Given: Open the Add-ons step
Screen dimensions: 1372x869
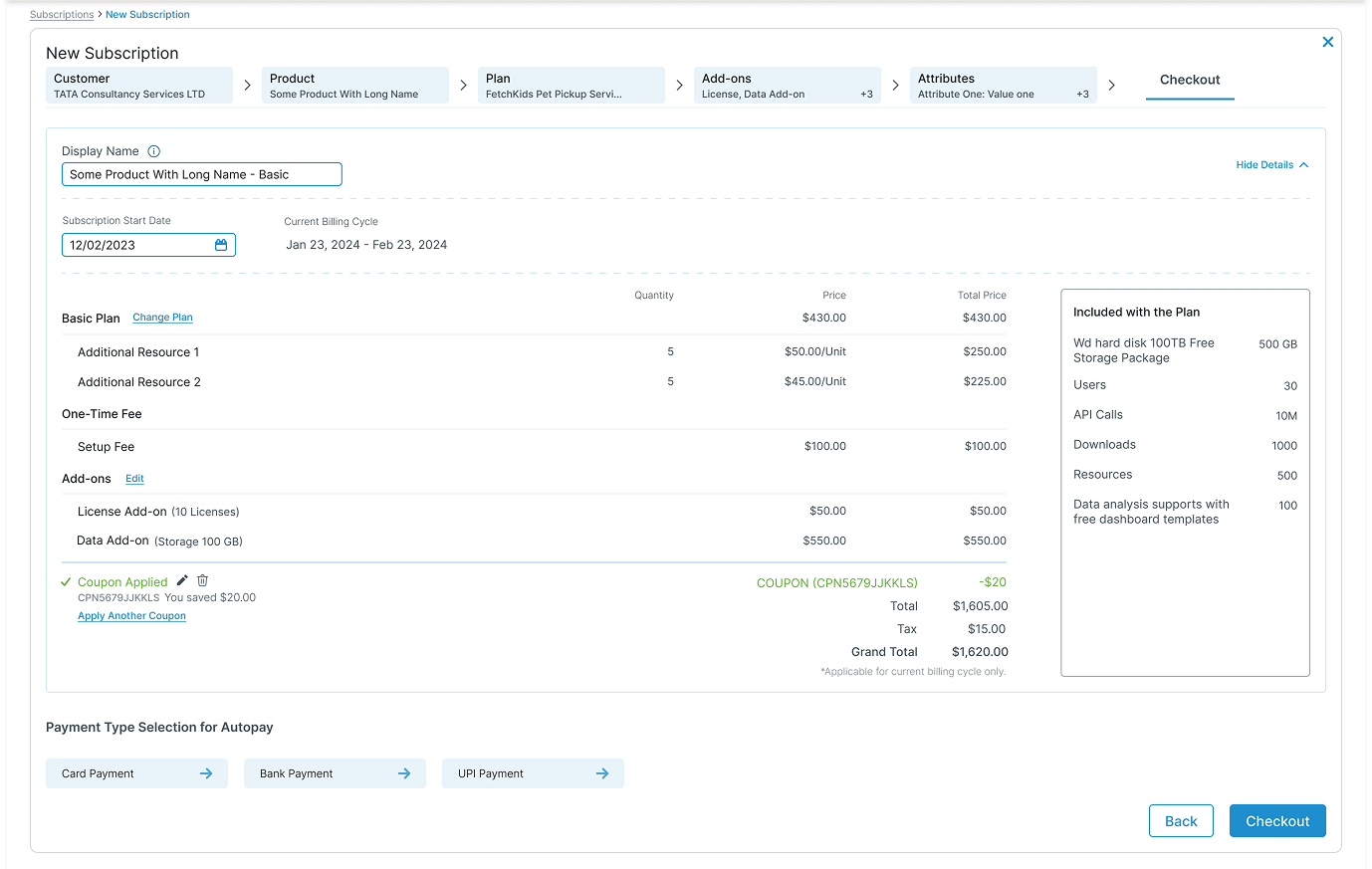Looking at the screenshot, I should pos(788,86).
